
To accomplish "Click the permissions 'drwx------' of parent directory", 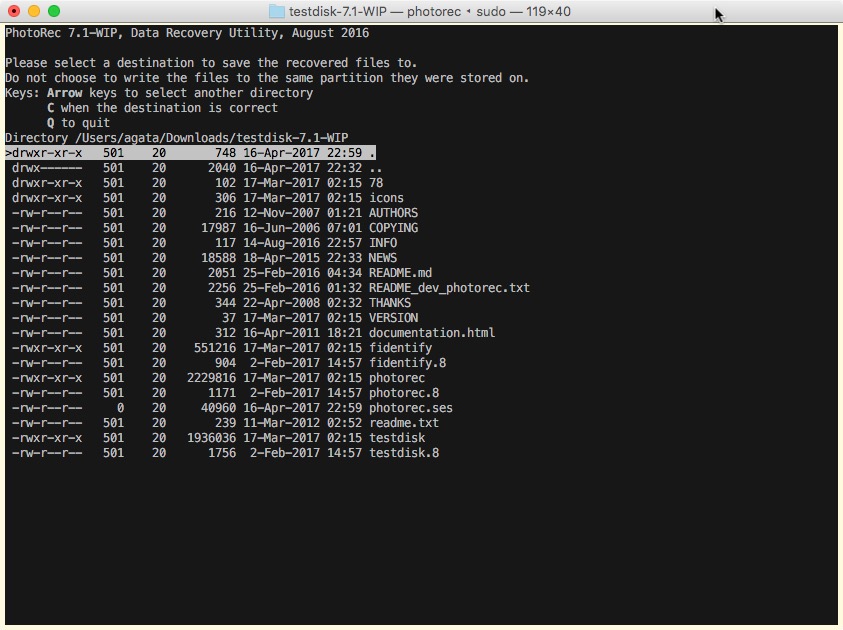I will [x=47, y=168].
